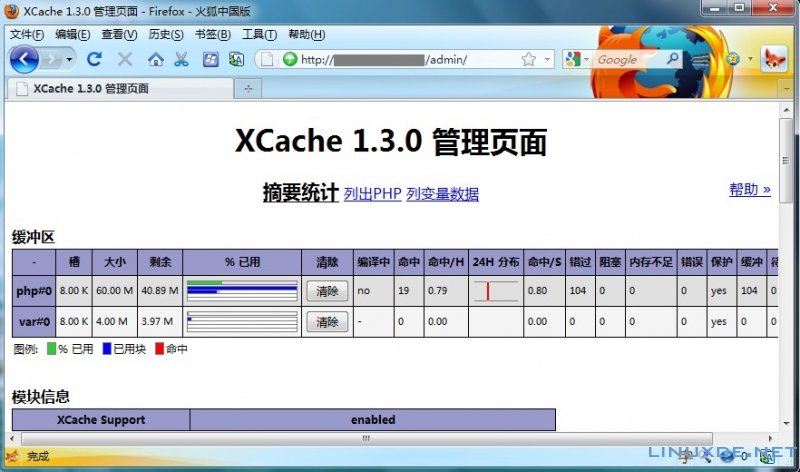
Task: Click the red 命中 legend swatch
Action: coord(159,349)
